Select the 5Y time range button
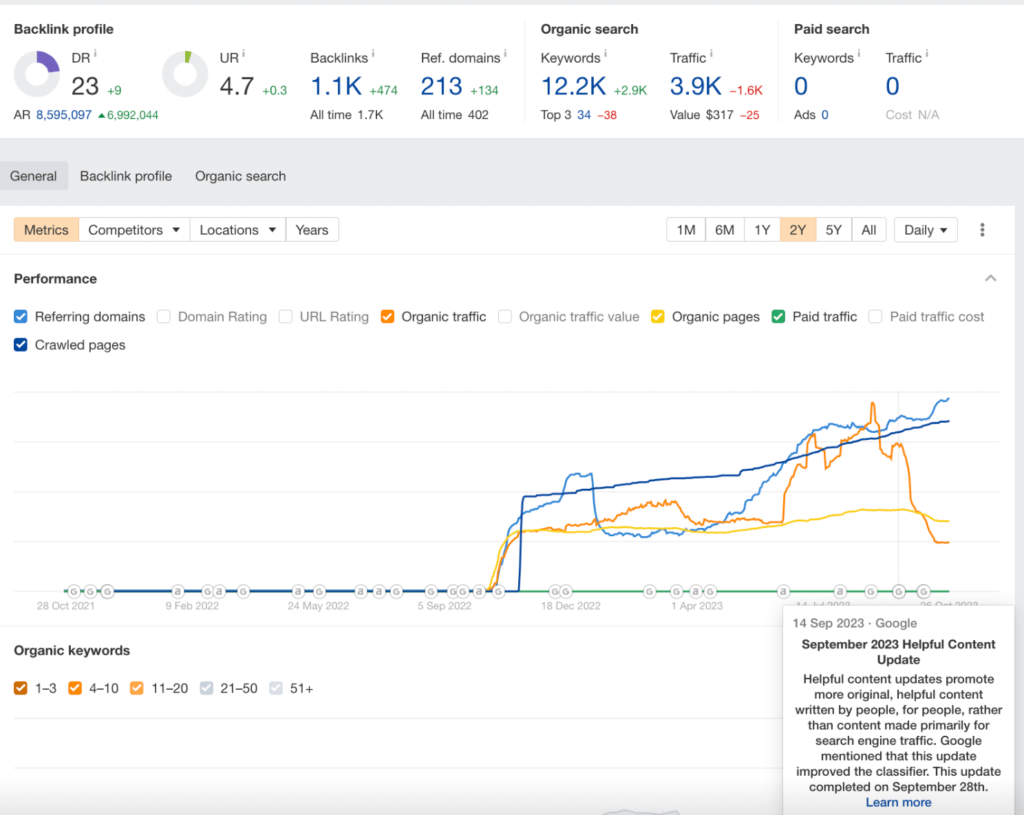The width and height of the screenshot is (1024, 815). pyautogui.click(x=833, y=229)
